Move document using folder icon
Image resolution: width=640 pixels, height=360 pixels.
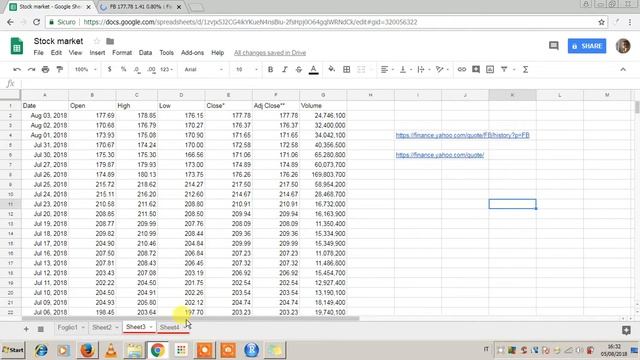110,41
